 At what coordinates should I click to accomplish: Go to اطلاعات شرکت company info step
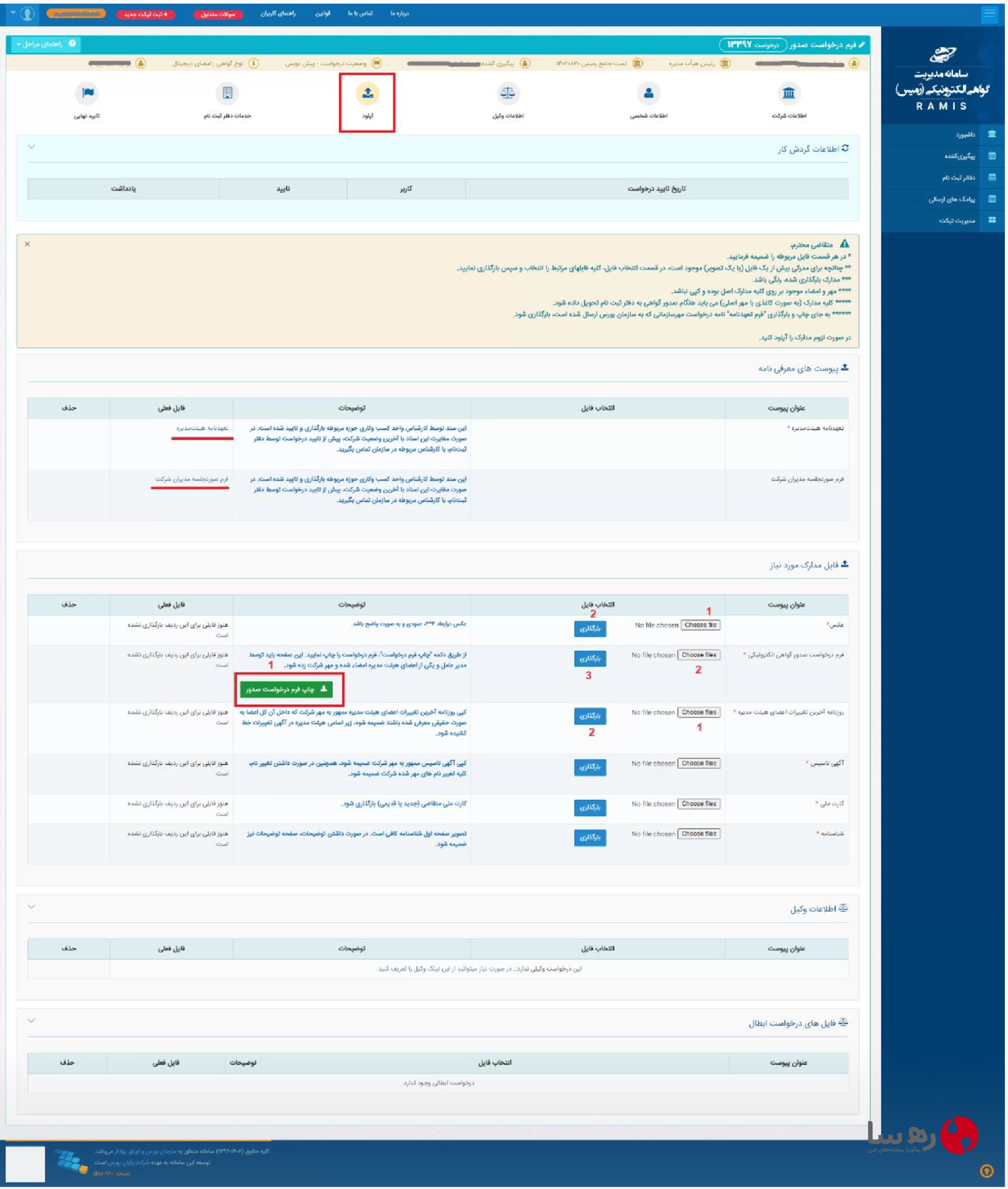coord(788,93)
